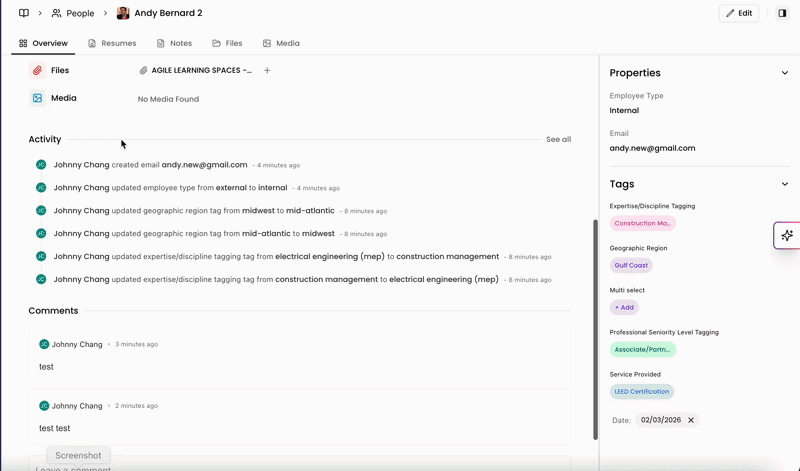Click Andy Bernard profile avatar
The image size is (800, 471).
point(122,13)
